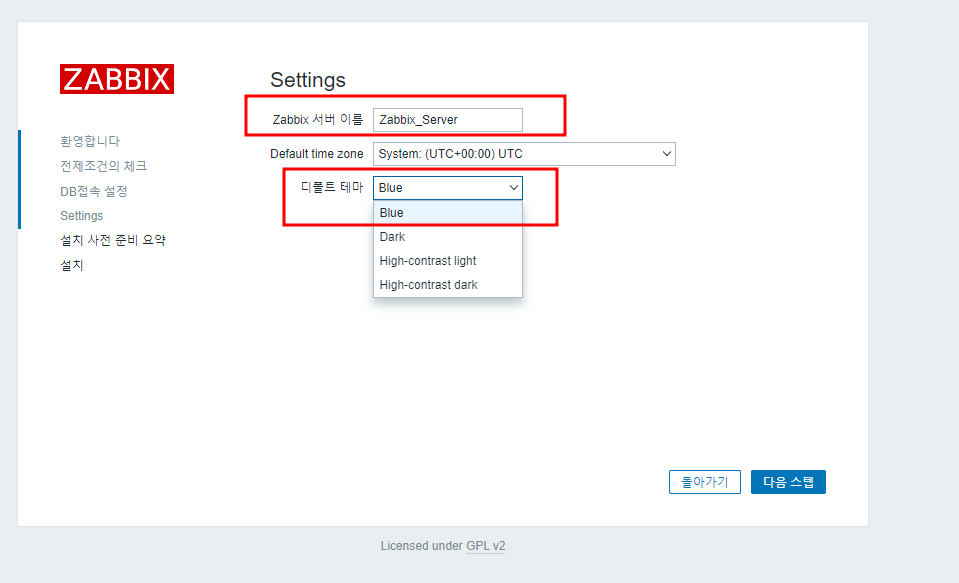Choose Blue theme from the list
The height and width of the screenshot is (583, 959).
click(448, 213)
